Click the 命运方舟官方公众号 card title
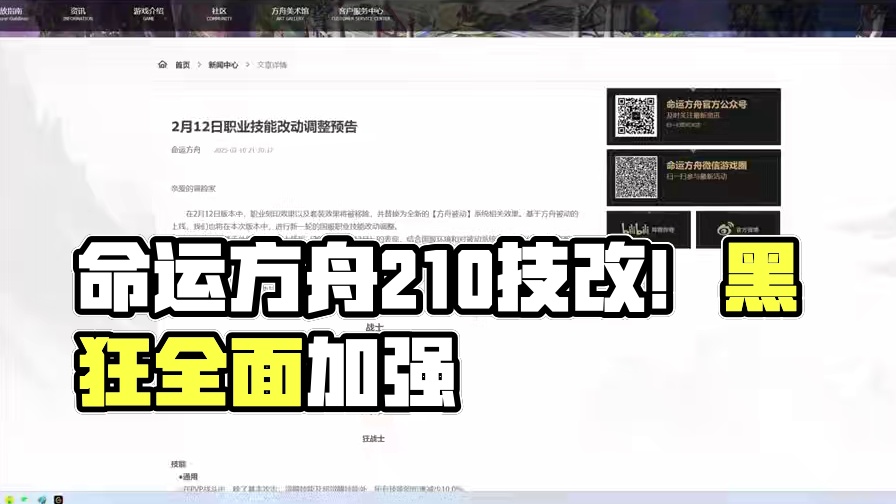Image resolution: width=896 pixels, height=504 pixels. (706, 104)
